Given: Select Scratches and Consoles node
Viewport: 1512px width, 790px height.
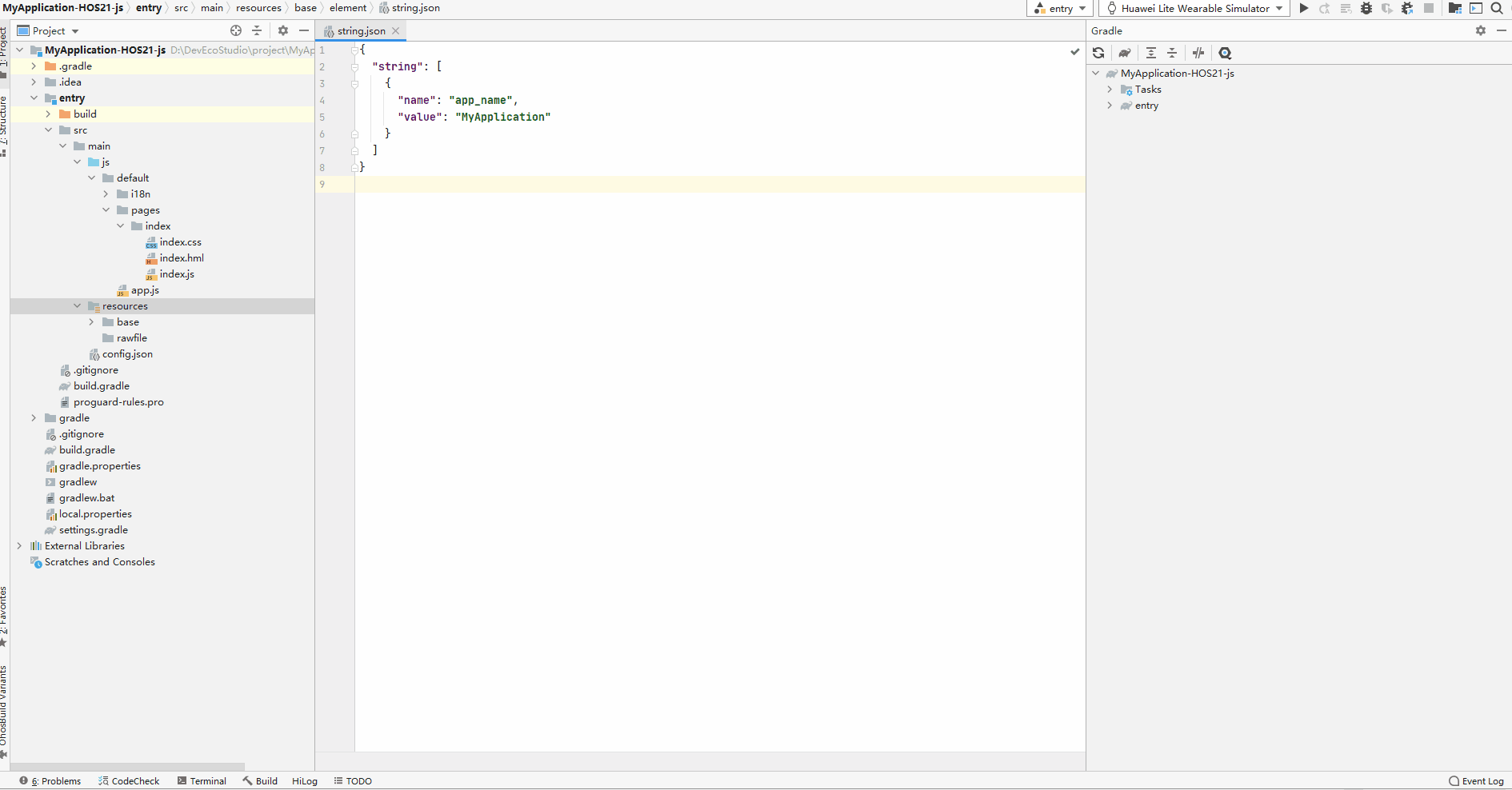Looking at the screenshot, I should coord(99,561).
